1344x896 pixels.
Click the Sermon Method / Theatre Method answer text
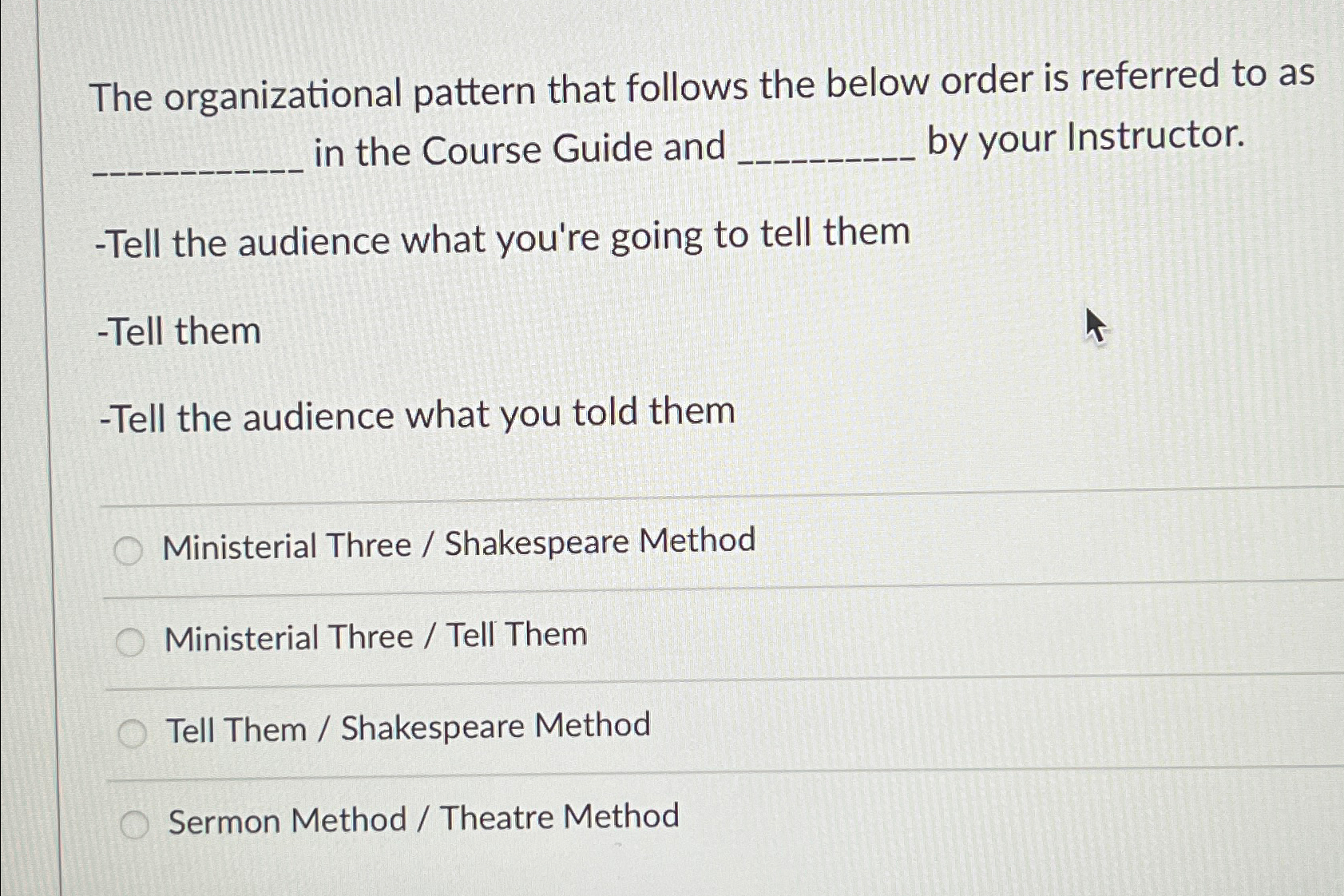421,817
